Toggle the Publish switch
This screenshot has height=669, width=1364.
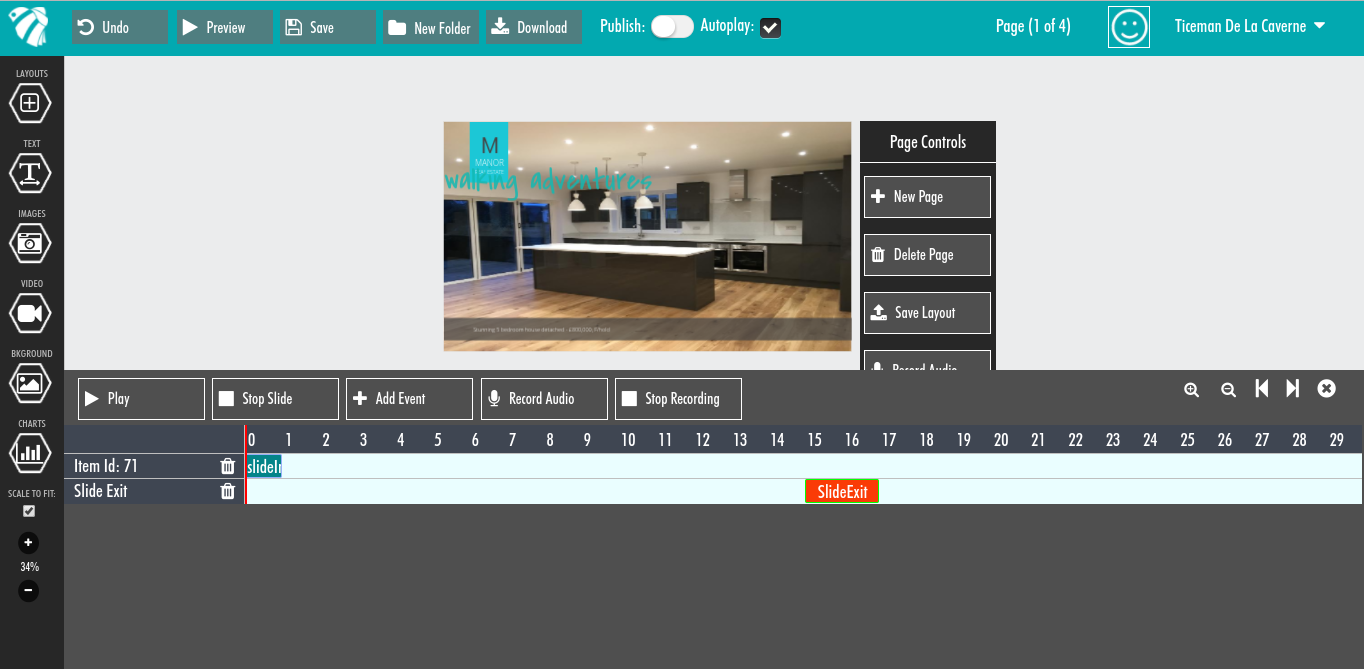coord(672,27)
